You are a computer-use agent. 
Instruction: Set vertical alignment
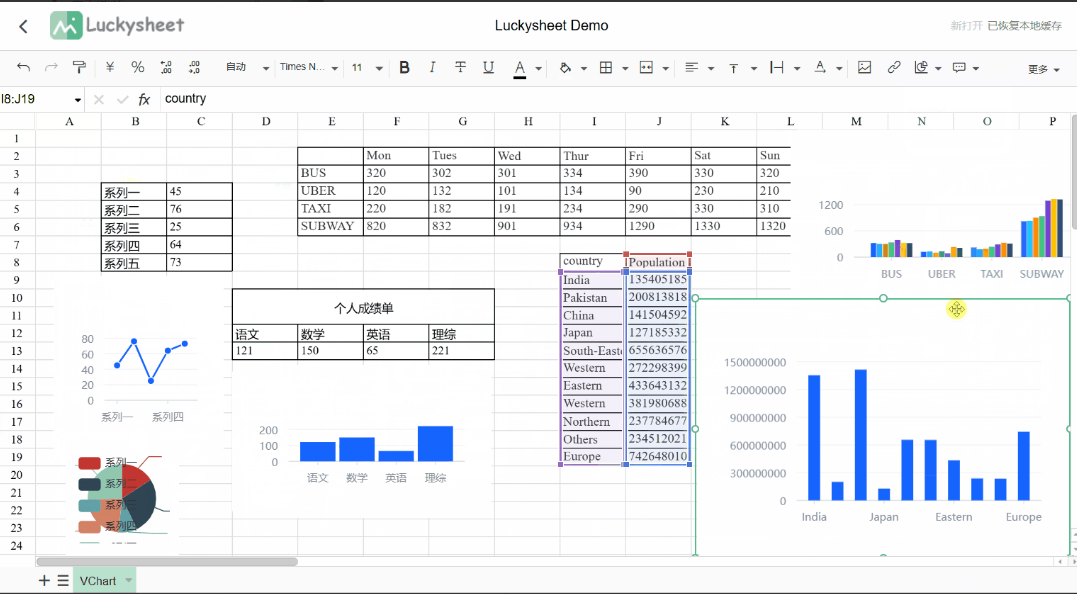point(734,67)
